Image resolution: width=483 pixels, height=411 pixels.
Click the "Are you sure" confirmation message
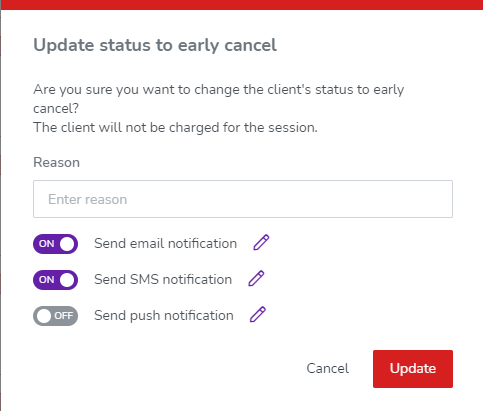tap(219, 99)
